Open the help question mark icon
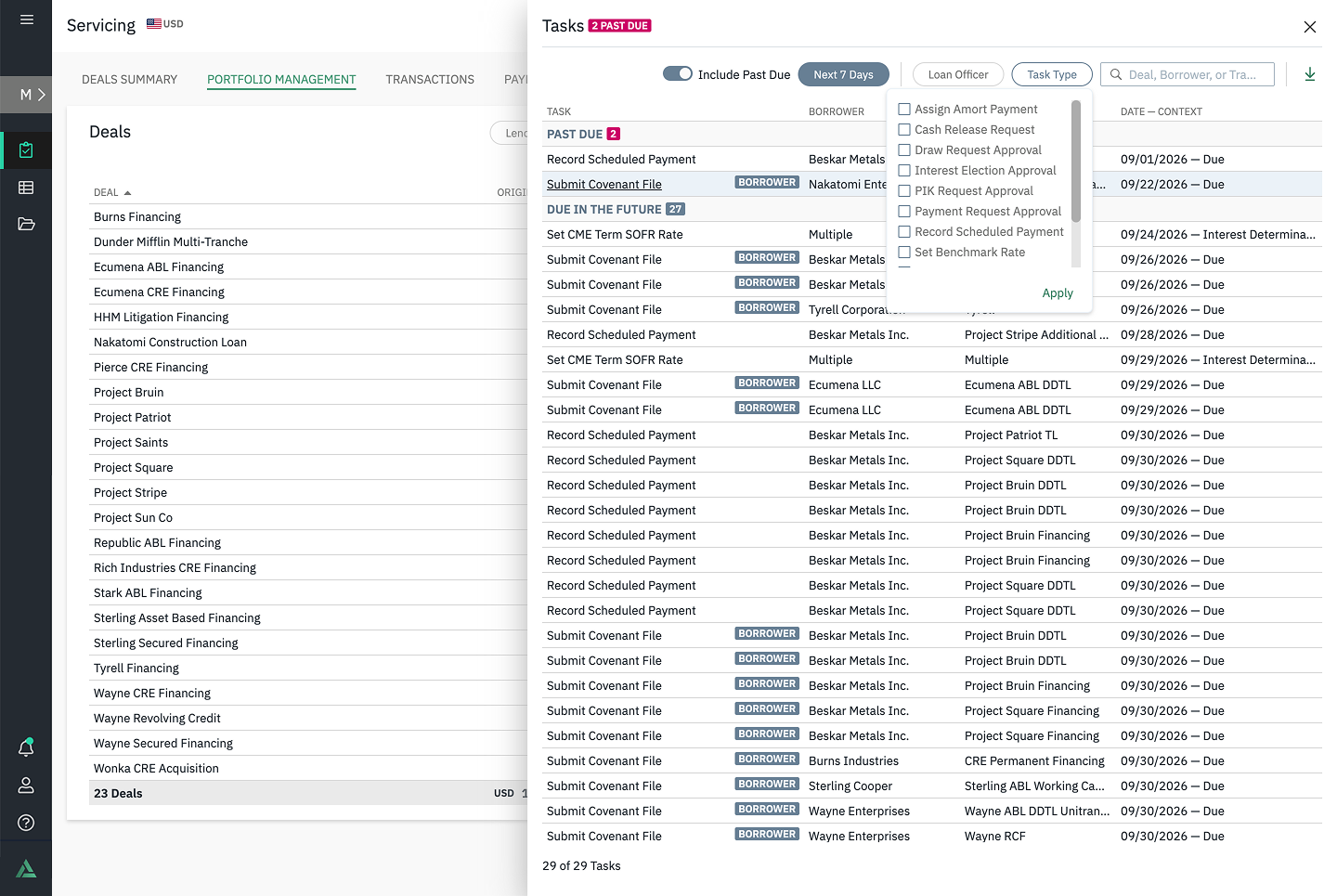 [26, 823]
